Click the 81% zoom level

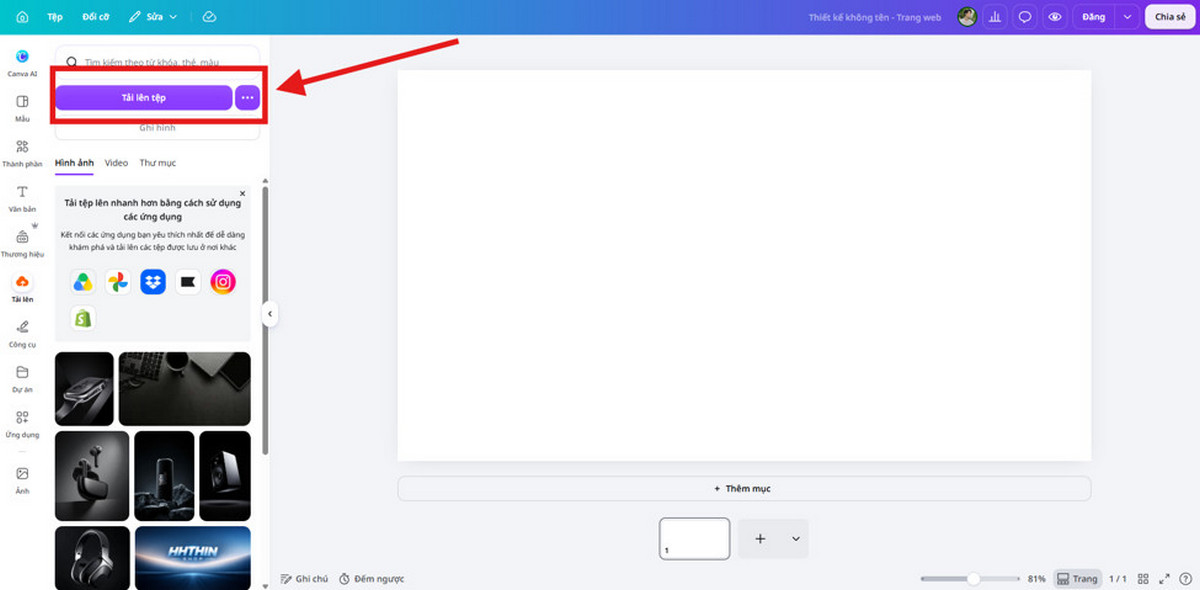tap(1037, 579)
